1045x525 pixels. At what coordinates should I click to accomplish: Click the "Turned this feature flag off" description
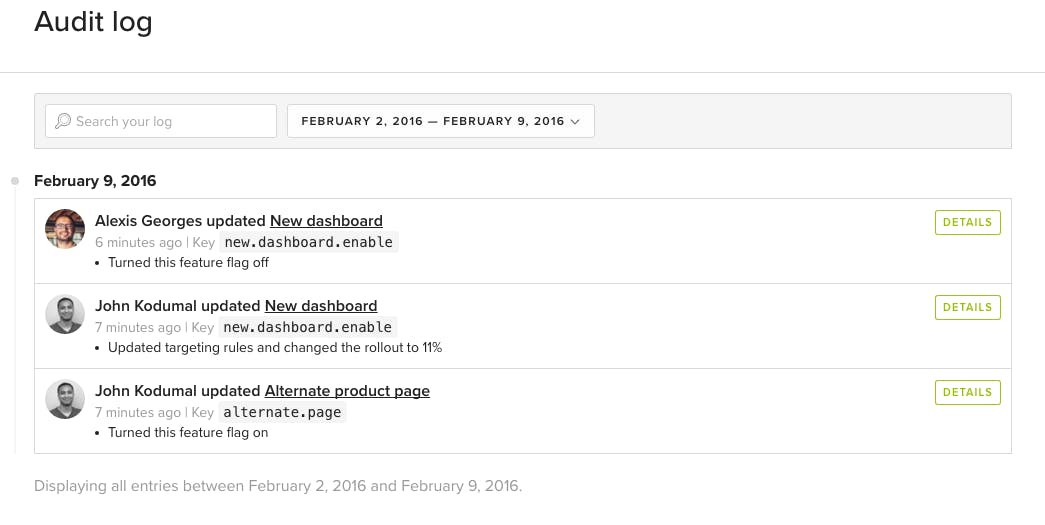pyautogui.click(x=188, y=263)
